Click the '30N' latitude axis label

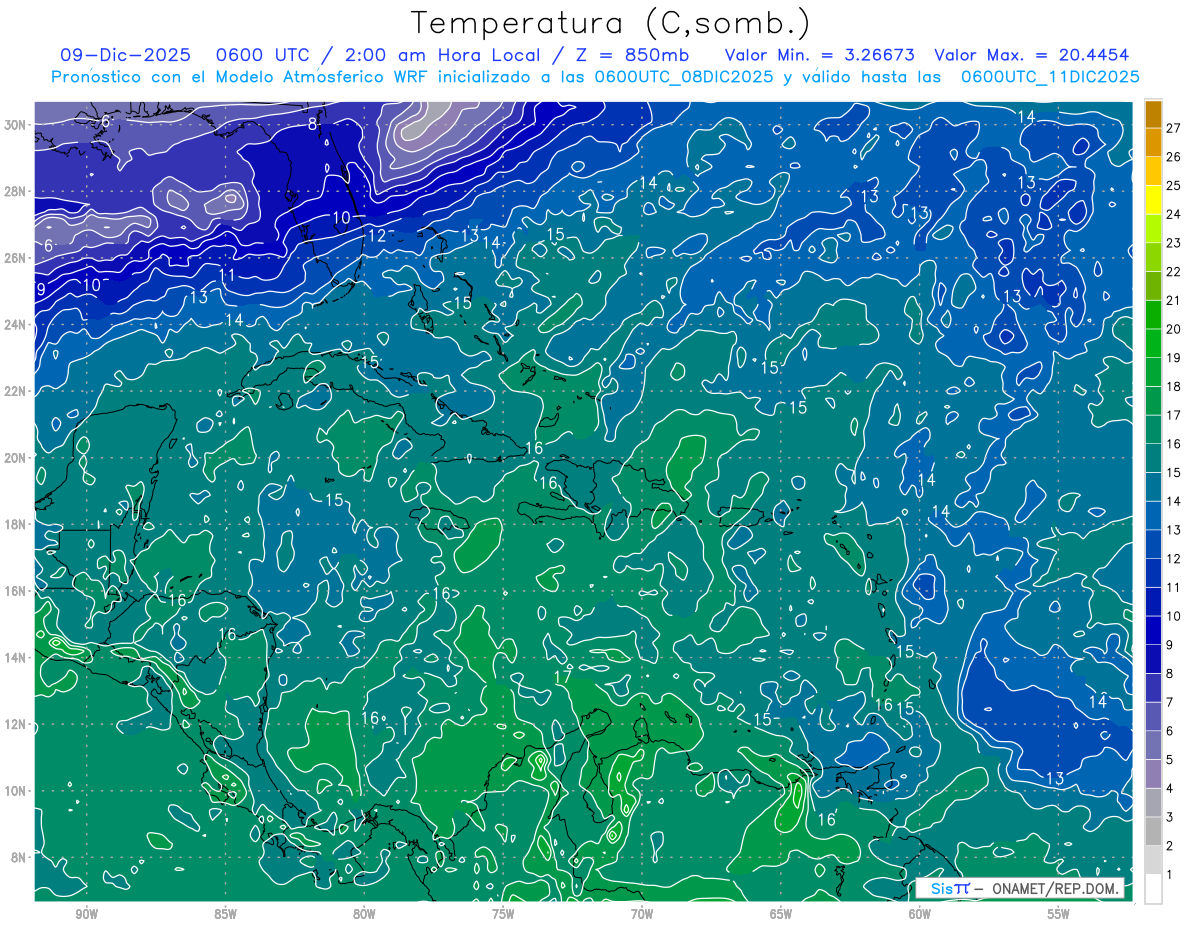point(17,125)
